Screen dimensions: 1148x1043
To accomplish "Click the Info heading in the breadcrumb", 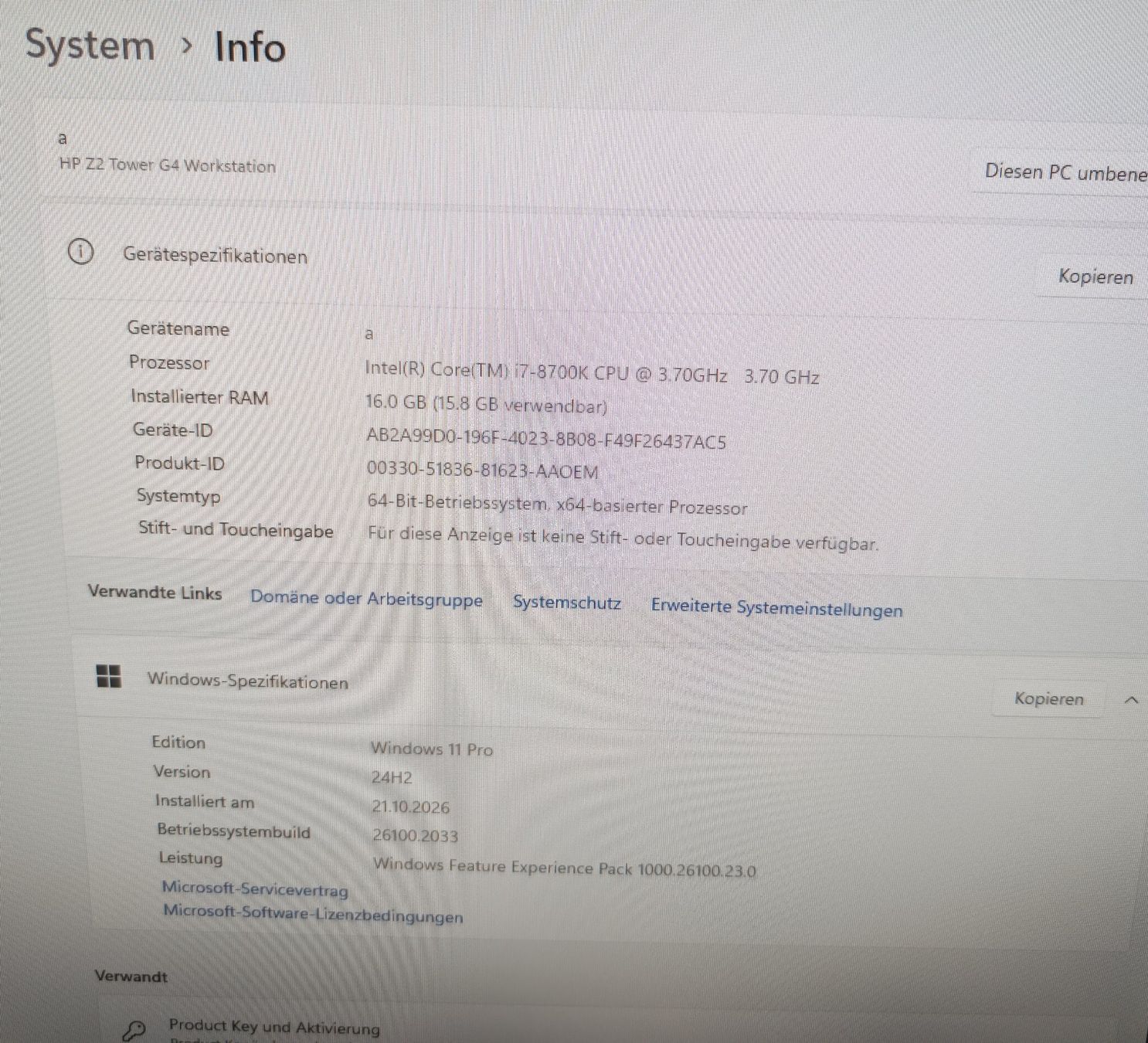I will (x=250, y=46).
